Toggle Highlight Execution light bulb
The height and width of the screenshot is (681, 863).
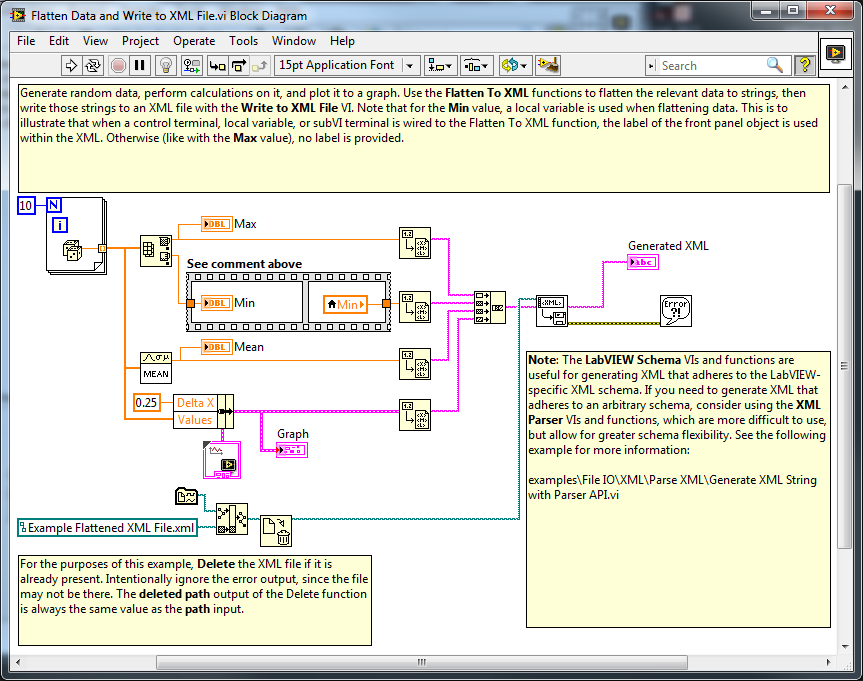click(166, 66)
